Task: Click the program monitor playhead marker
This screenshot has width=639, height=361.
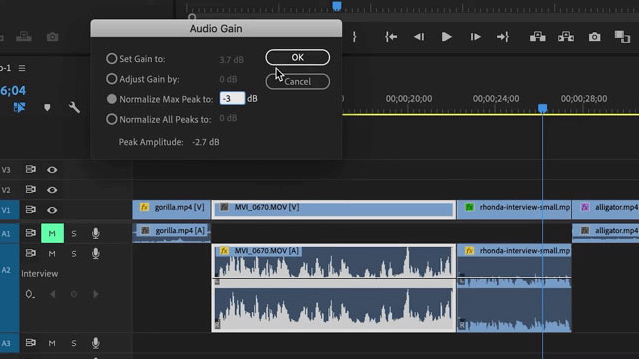Action: click(x=337, y=6)
